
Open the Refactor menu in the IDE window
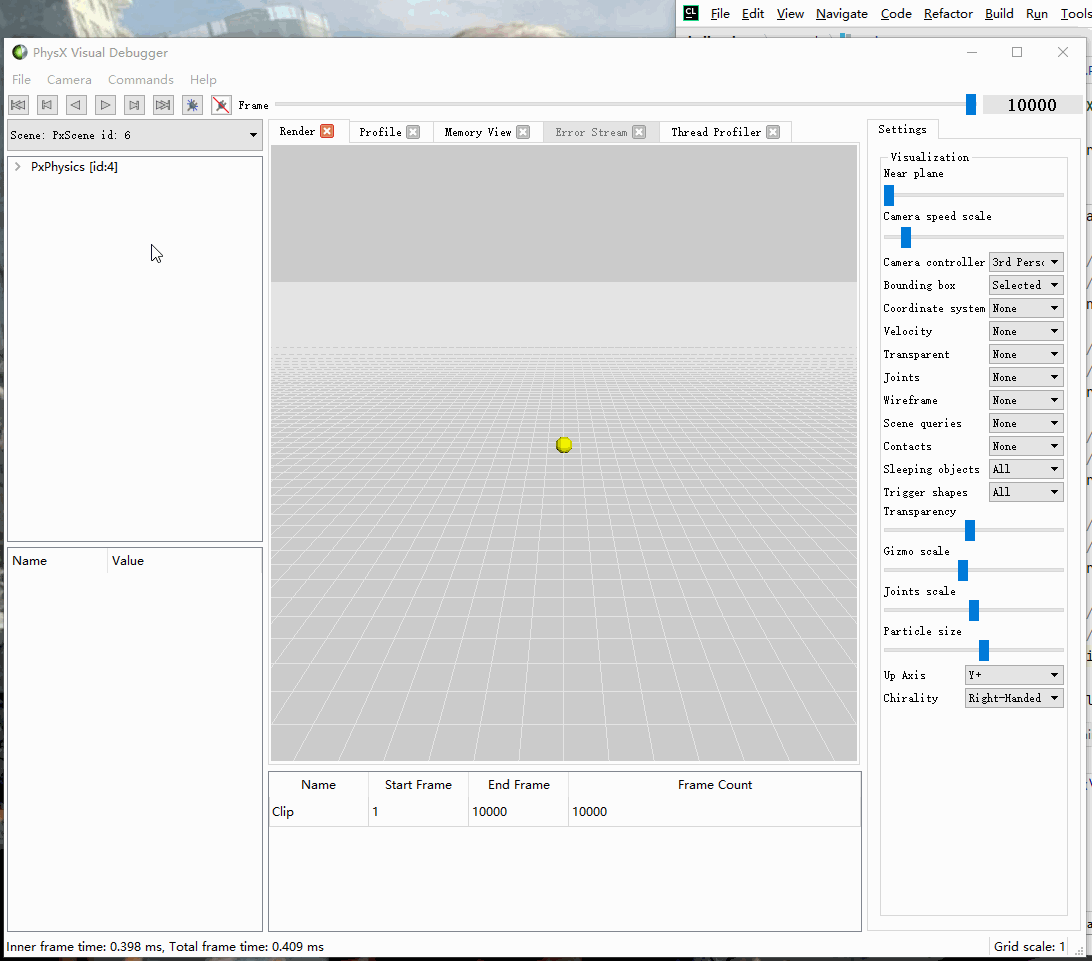click(x=949, y=14)
